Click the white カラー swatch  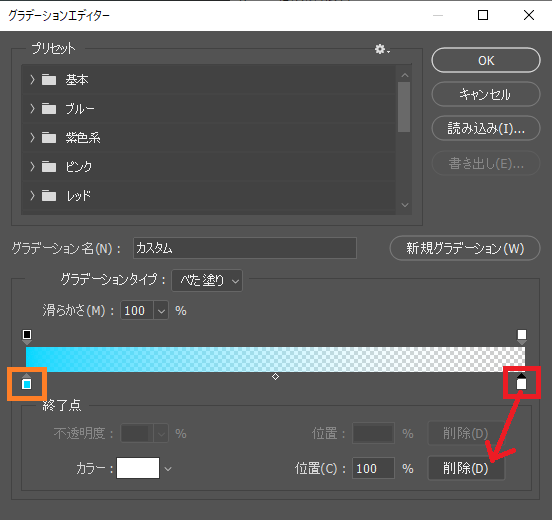pos(138,468)
